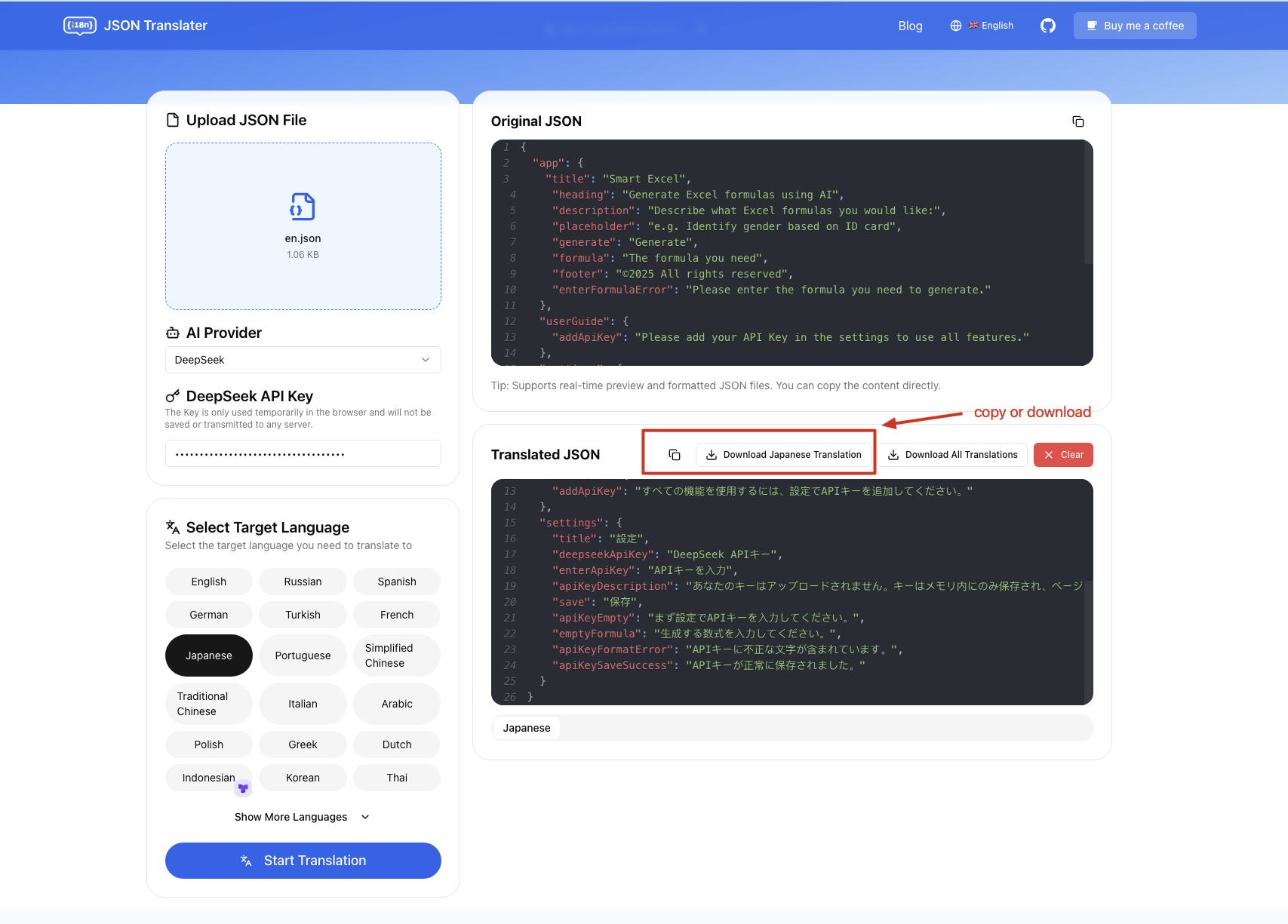
Task: Click Download All Translations
Action: pyautogui.click(x=952, y=455)
